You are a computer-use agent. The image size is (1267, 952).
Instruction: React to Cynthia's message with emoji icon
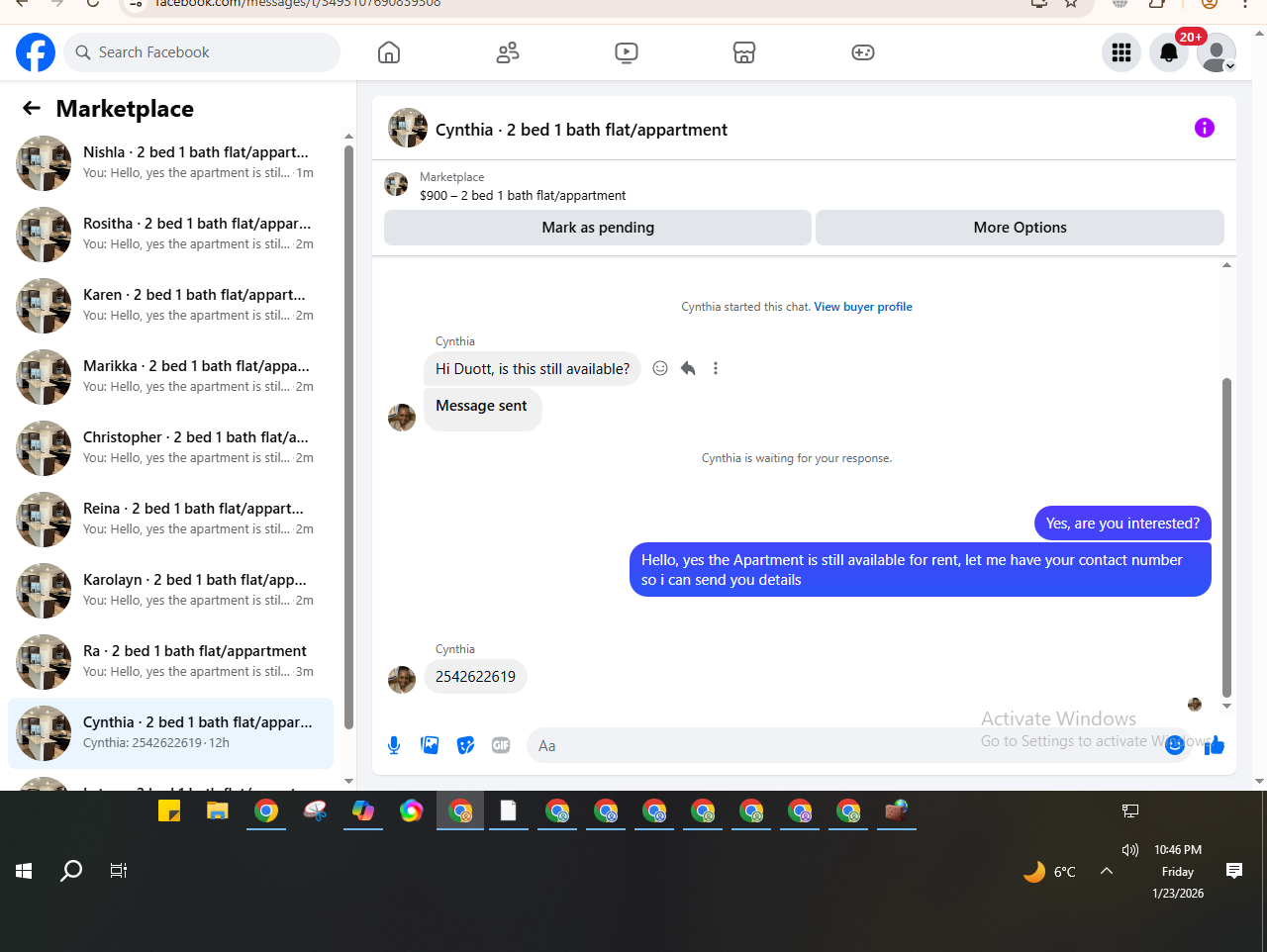click(x=660, y=368)
